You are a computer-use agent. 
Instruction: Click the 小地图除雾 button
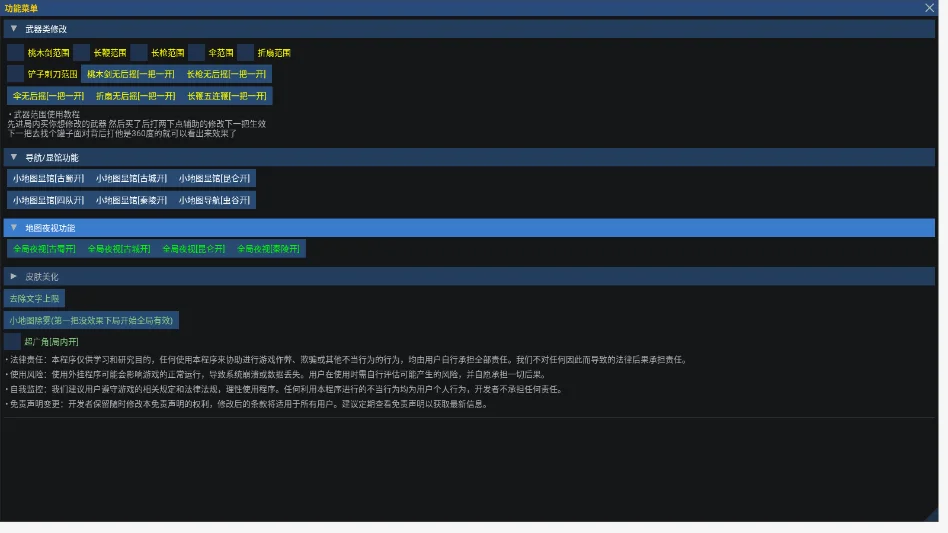click(91, 320)
